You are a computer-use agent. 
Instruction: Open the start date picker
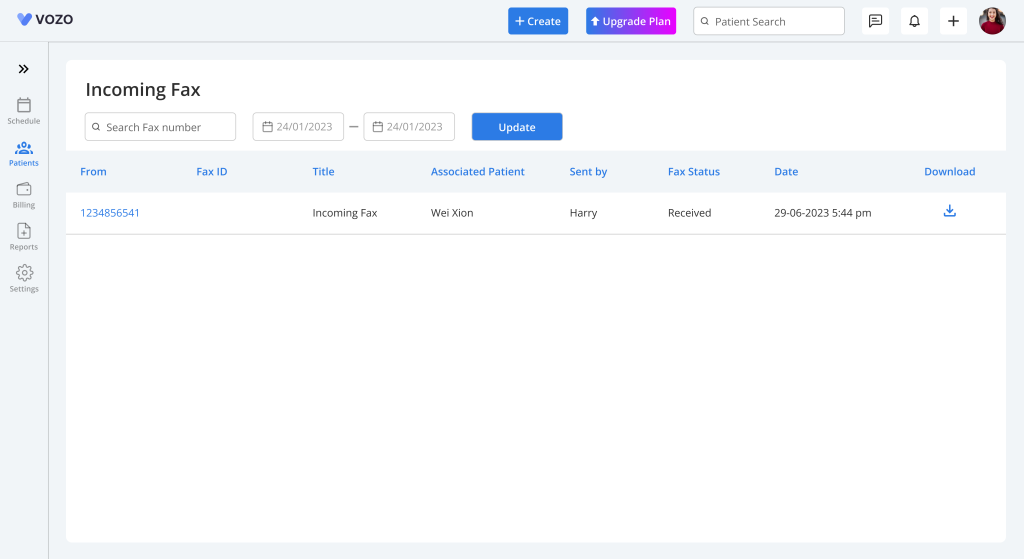pos(298,127)
